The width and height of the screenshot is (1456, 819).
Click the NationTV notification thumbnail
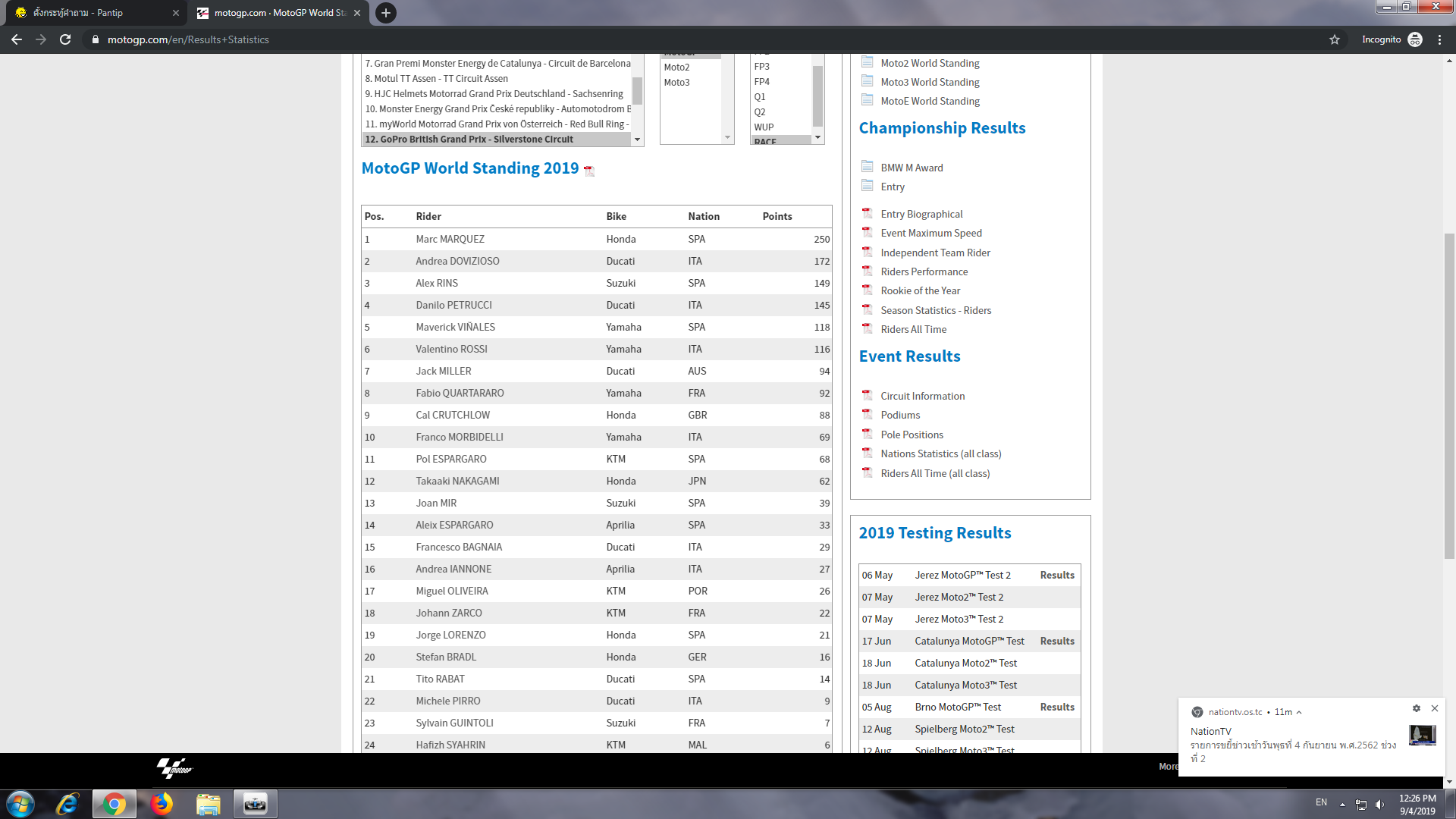coord(1422,735)
